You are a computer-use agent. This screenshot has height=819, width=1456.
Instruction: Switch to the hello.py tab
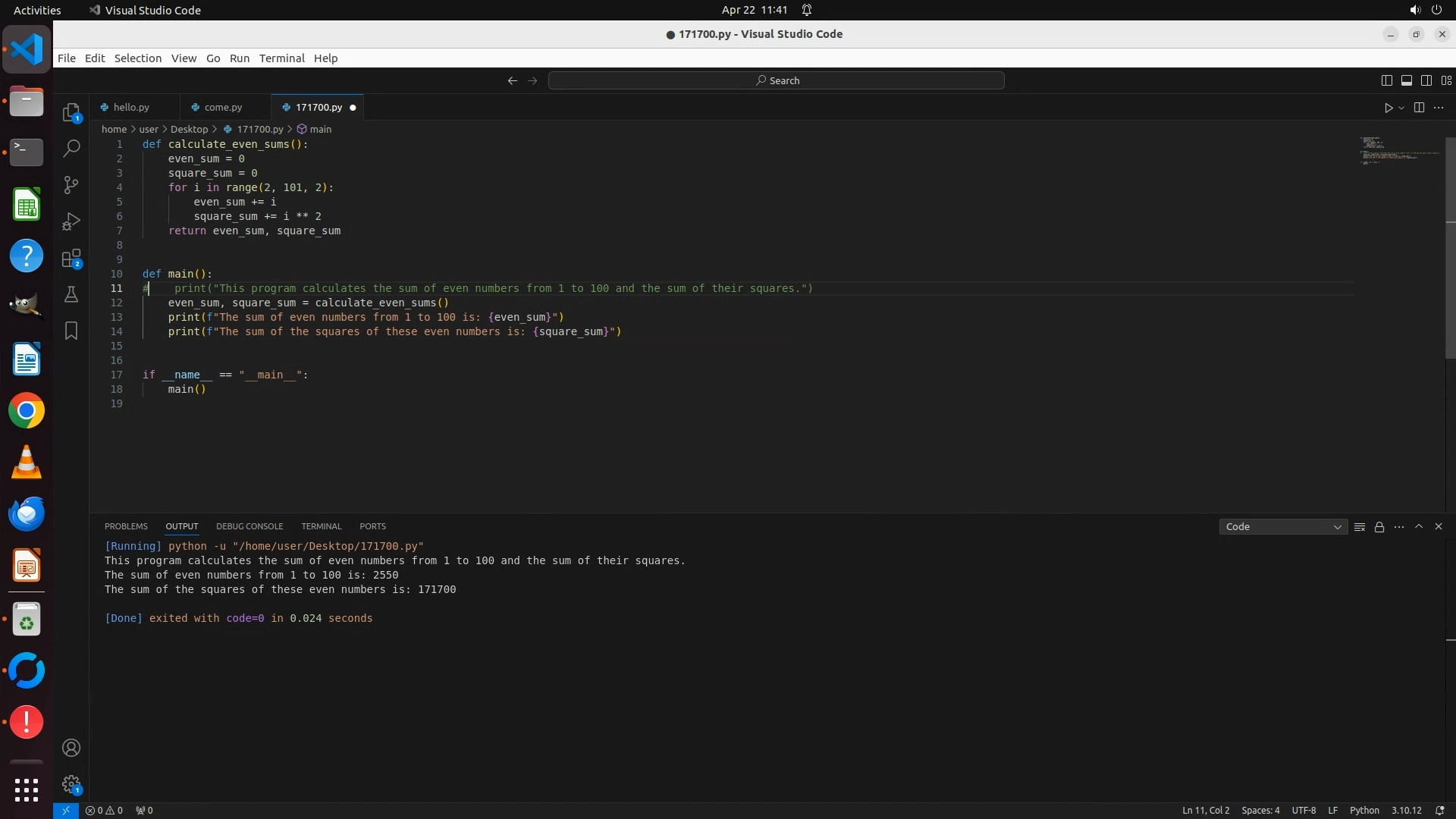[131, 108]
